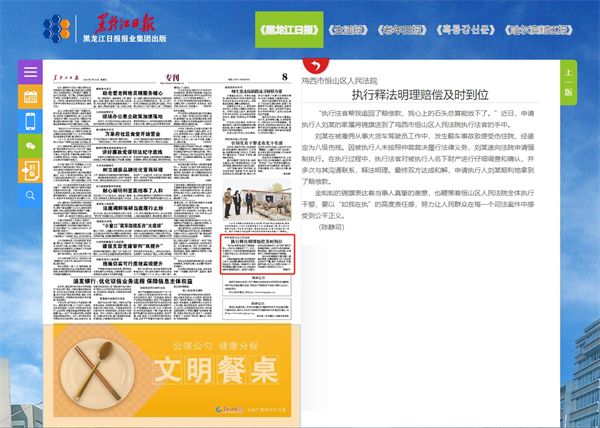Go to the previous page with 上一版
600x428 pixels.
click(x=568, y=82)
